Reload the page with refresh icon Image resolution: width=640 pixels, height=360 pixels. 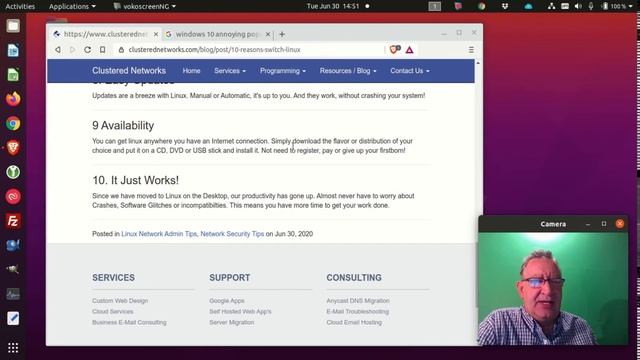[87, 49]
